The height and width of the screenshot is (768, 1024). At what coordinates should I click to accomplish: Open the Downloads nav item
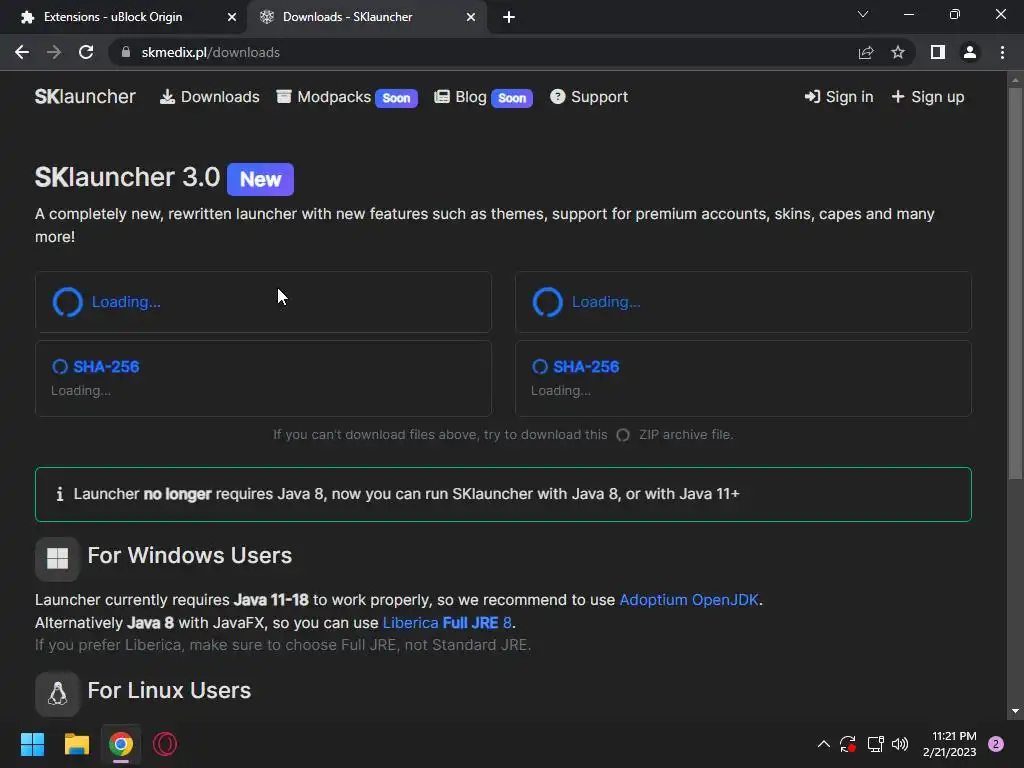tap(210, 97)
